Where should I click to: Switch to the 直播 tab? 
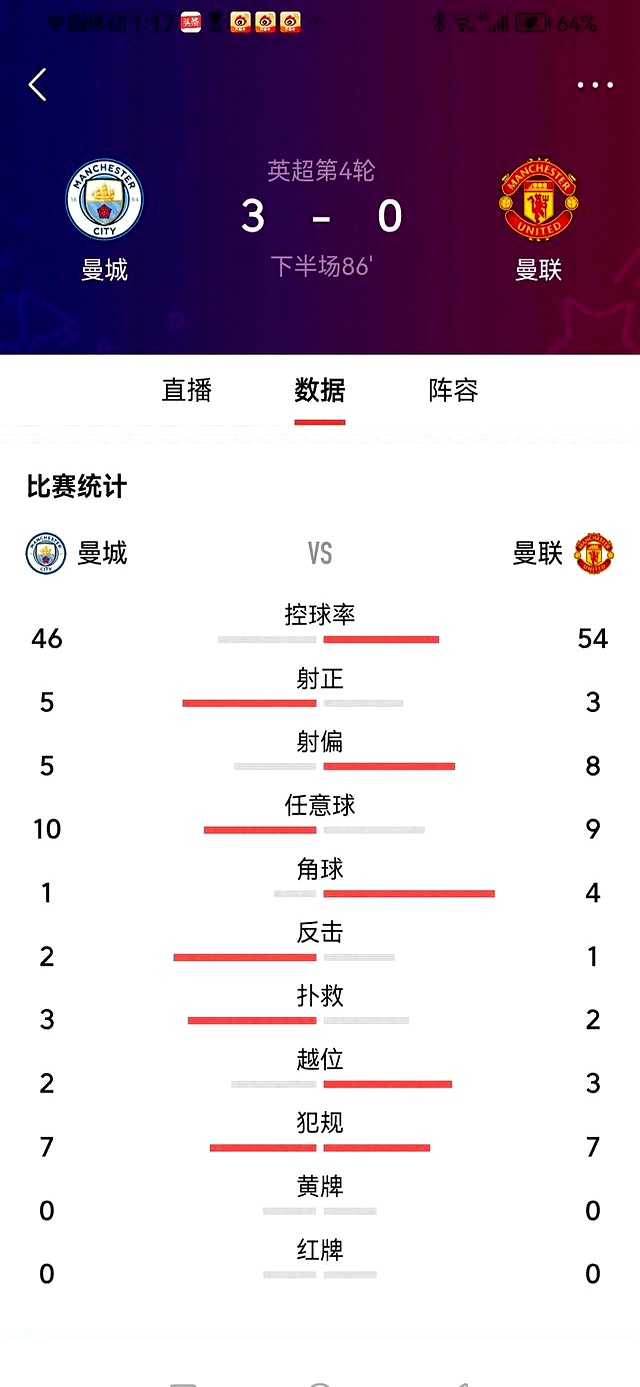tap(187, 390)
